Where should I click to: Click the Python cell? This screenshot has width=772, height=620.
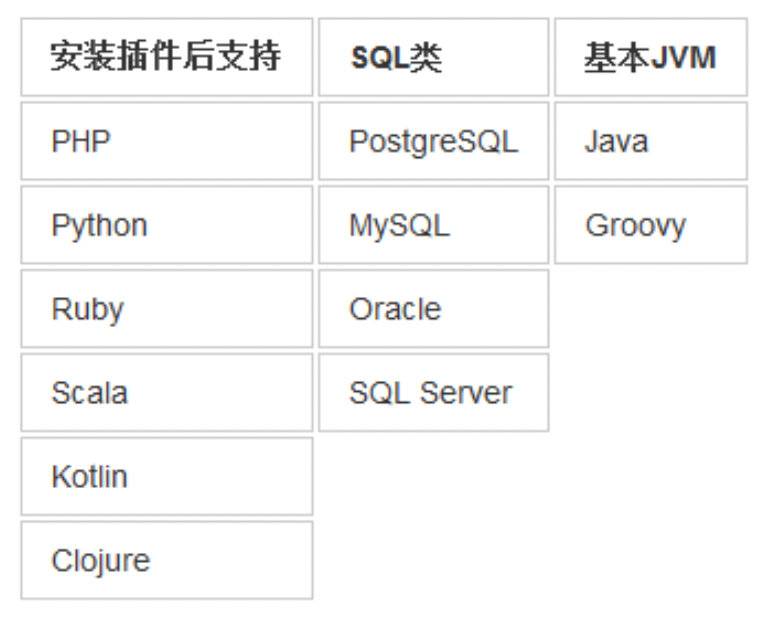click(166, 225)
